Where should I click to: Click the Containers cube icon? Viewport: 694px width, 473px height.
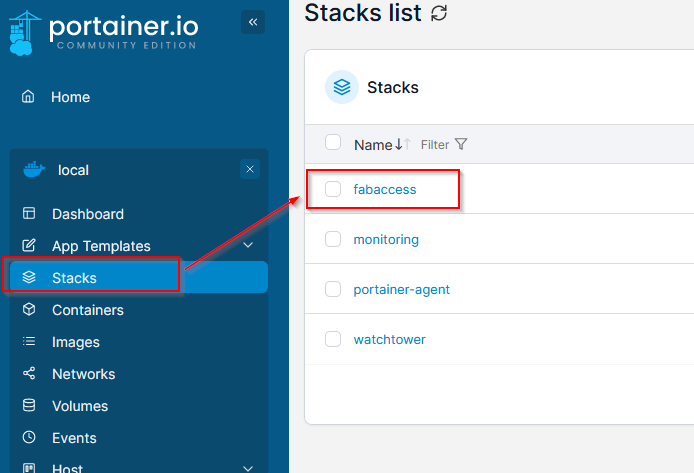pos(29,309)
